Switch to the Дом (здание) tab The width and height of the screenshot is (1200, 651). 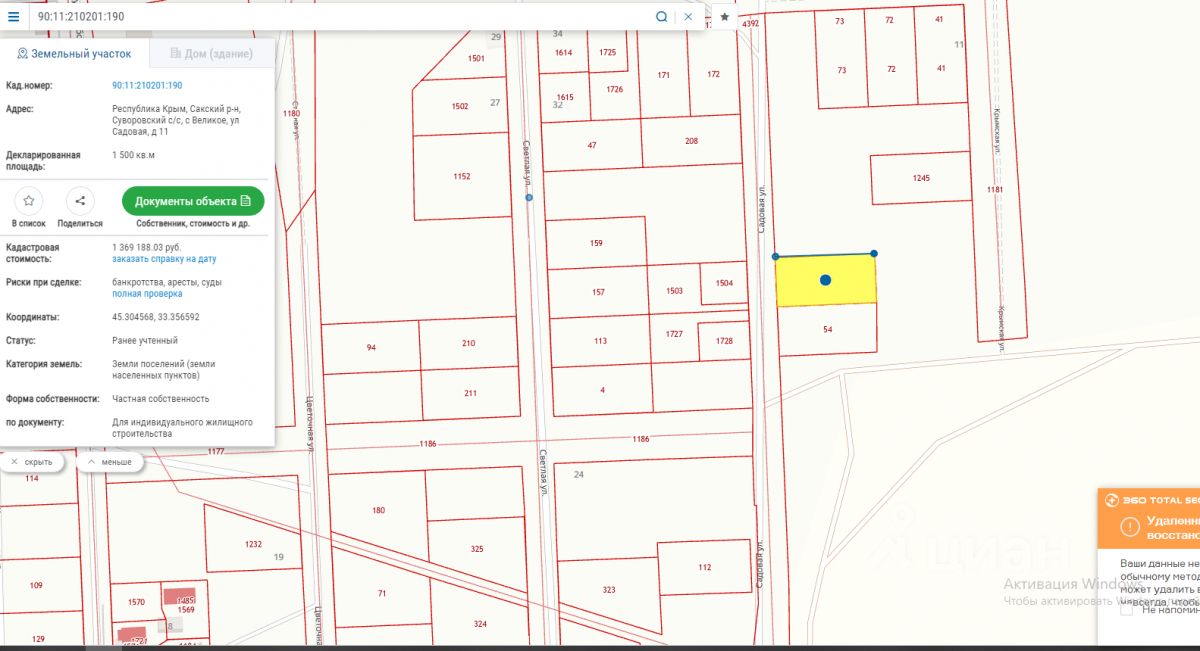point(211,53)
